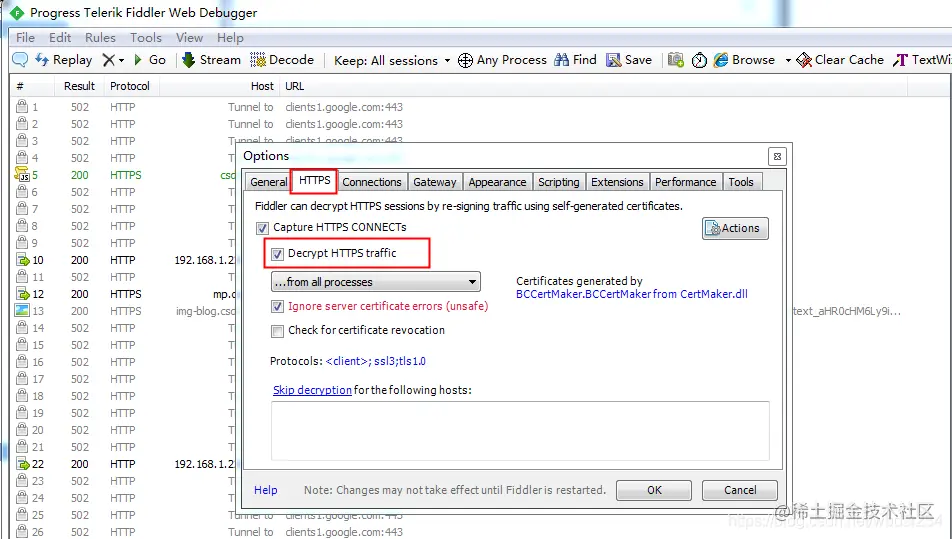Image resolution: width=952 pixels, height=539 pixels.
Task: Click the Replay toolbar button
Action: (x=64, y=59)
